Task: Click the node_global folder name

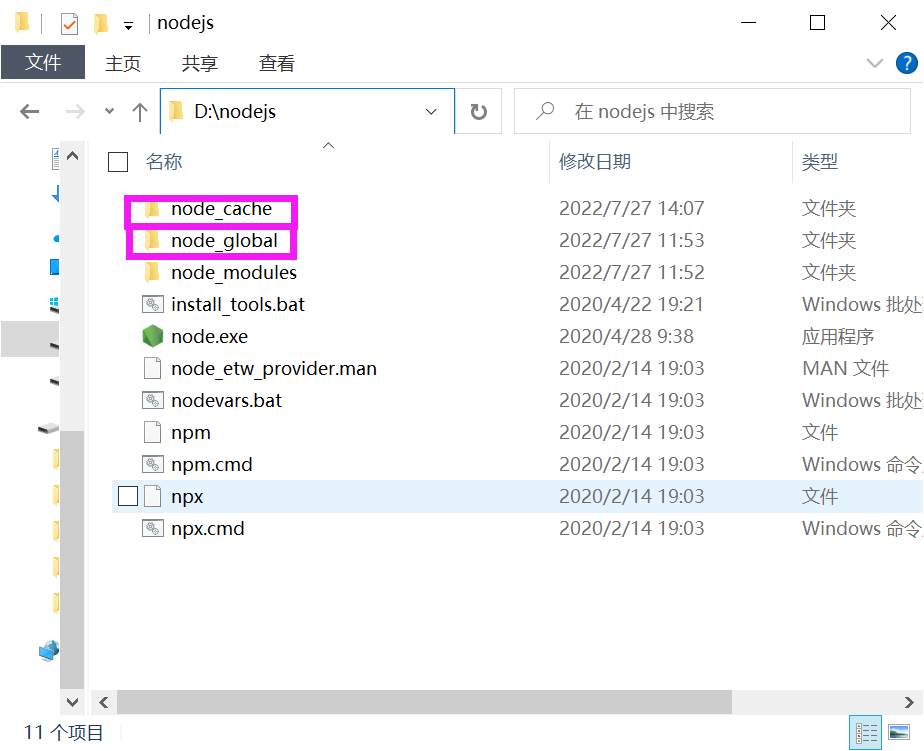Action: point(225,241)
